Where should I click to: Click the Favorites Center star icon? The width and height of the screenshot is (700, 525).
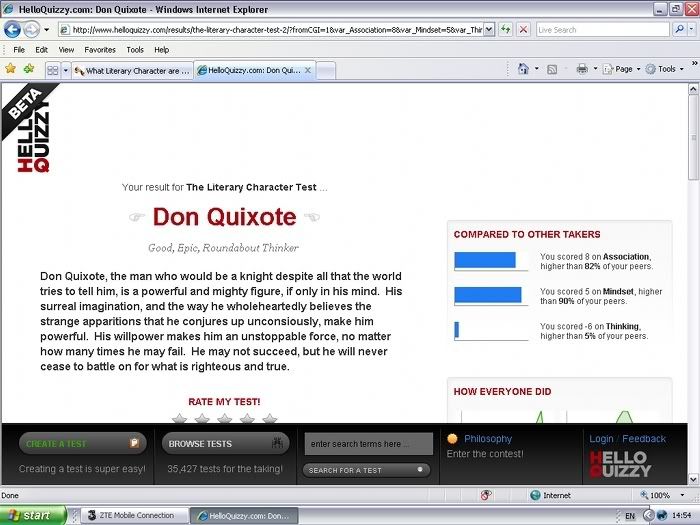click(10, 69)
